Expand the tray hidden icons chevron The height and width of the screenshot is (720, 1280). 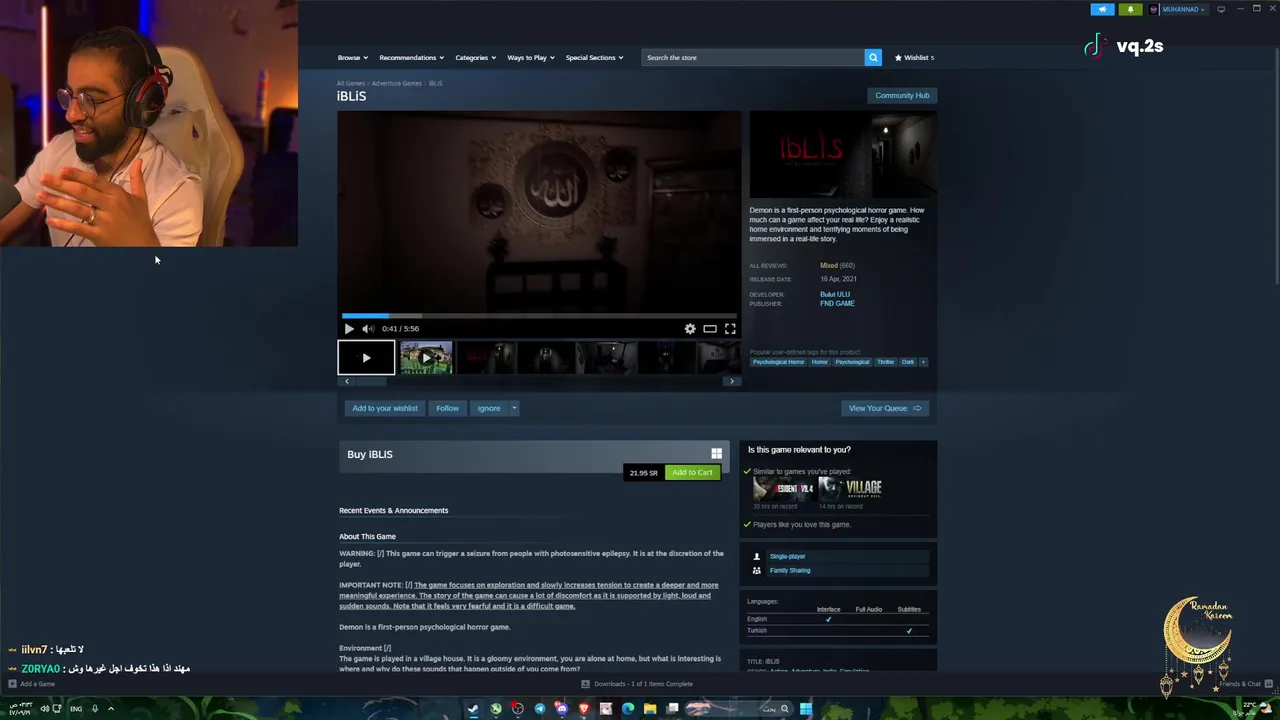111,709
